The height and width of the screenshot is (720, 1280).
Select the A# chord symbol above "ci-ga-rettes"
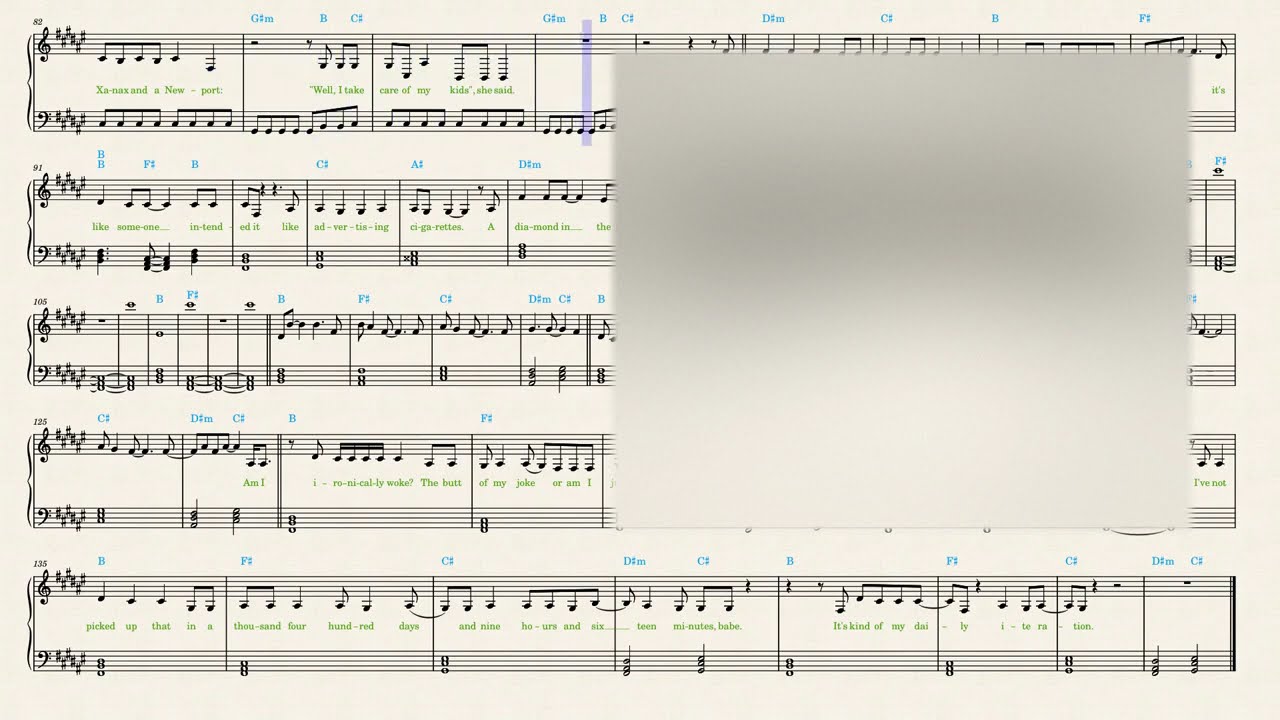click(417, 164)
